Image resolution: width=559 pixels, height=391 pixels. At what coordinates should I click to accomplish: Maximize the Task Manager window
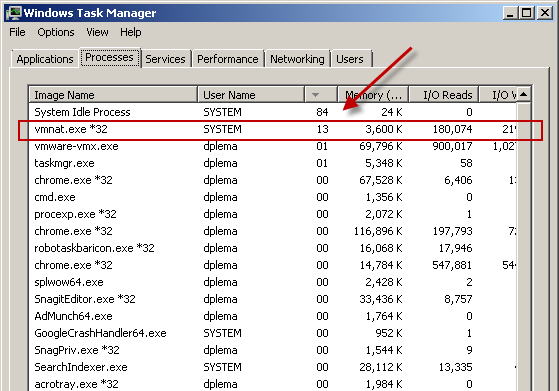(527, 13)
